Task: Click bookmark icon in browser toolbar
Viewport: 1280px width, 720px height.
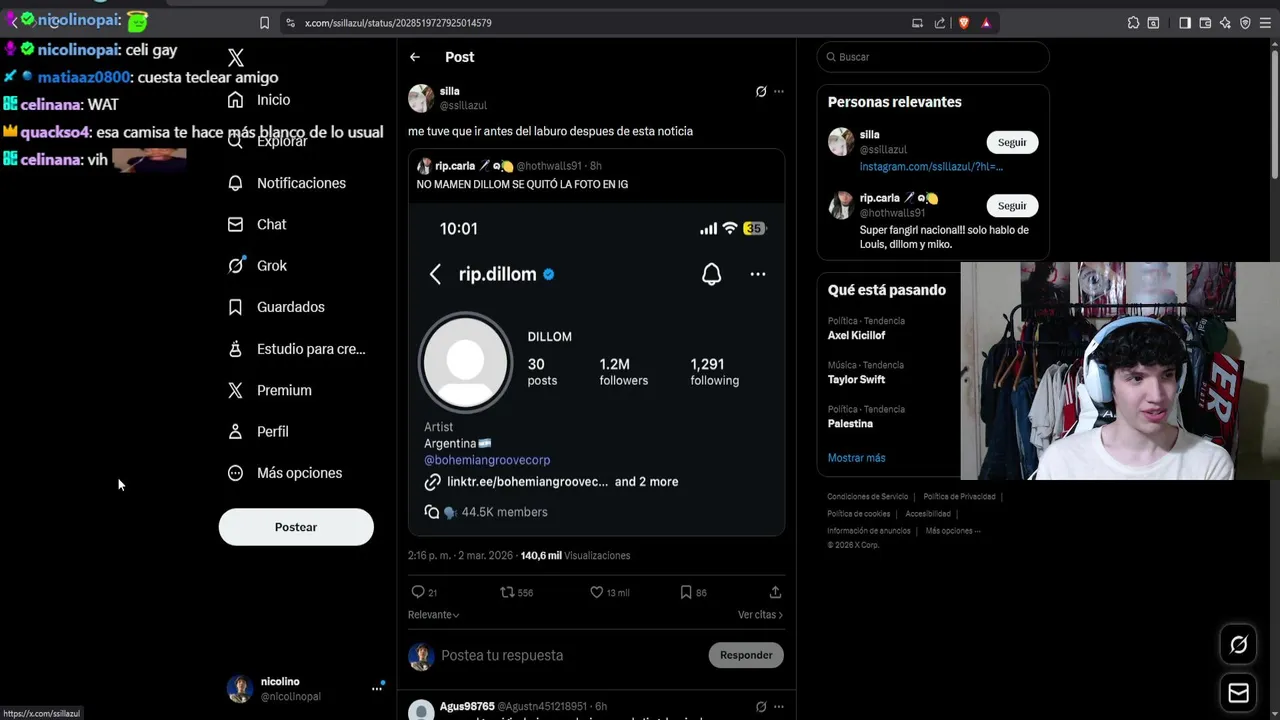Action: point(264,23)
